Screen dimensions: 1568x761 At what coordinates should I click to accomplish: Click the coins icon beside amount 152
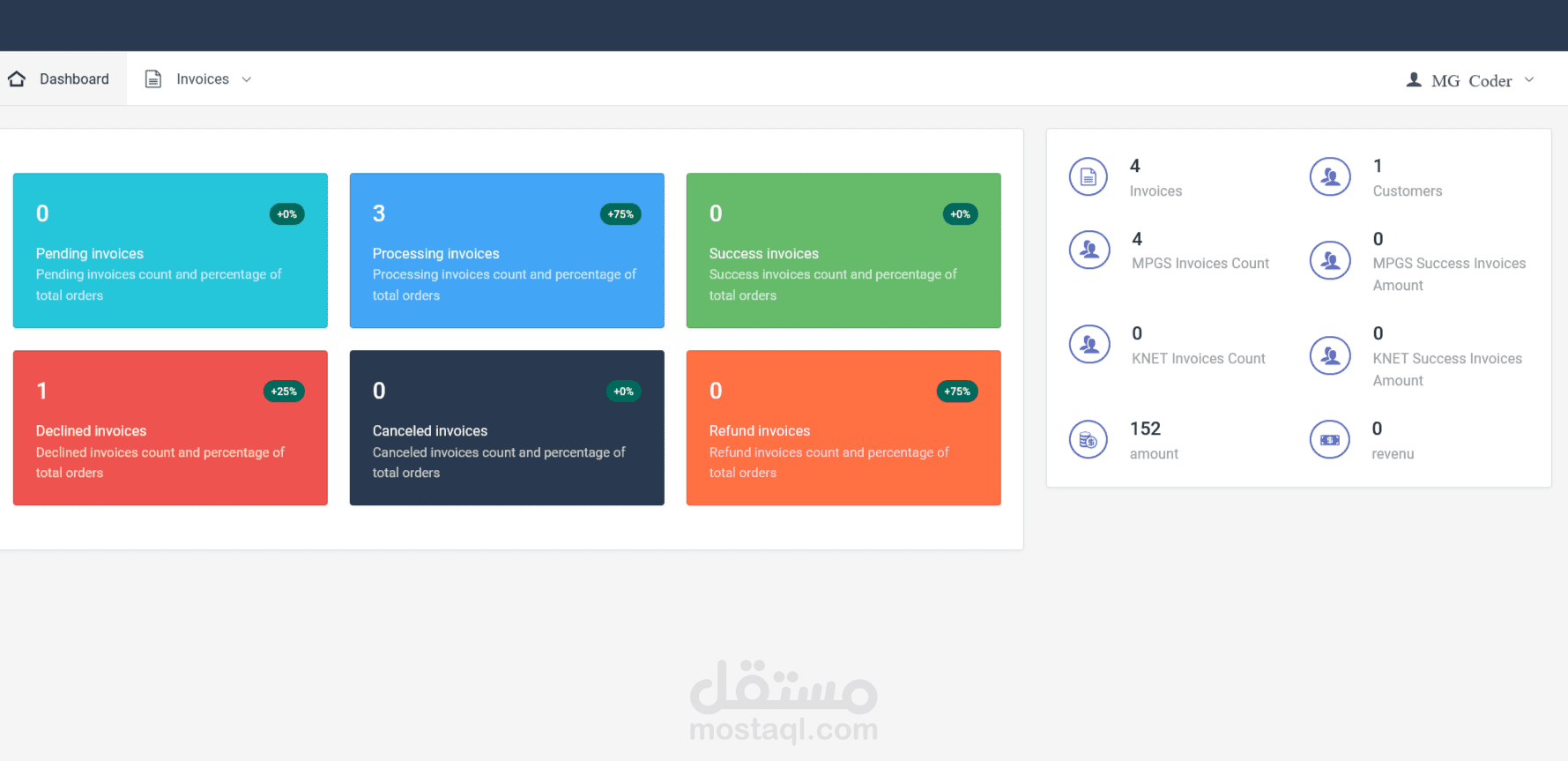tap(1089, 439)
